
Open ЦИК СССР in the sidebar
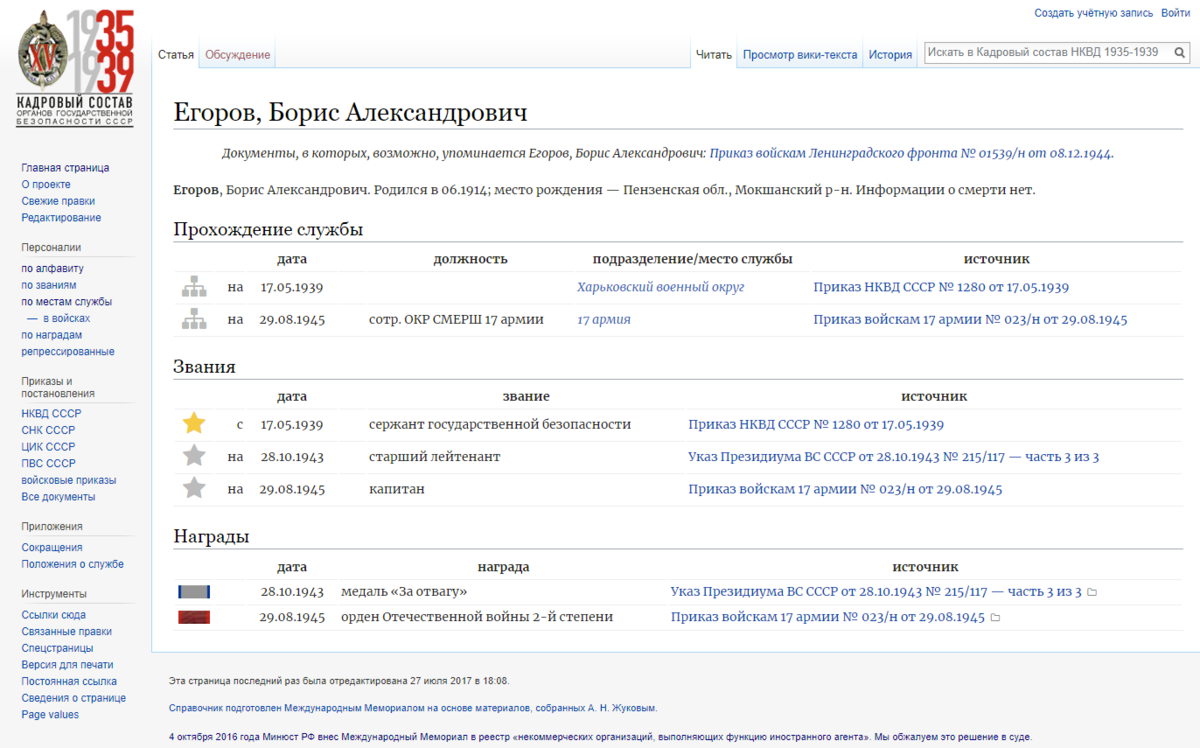48,447
